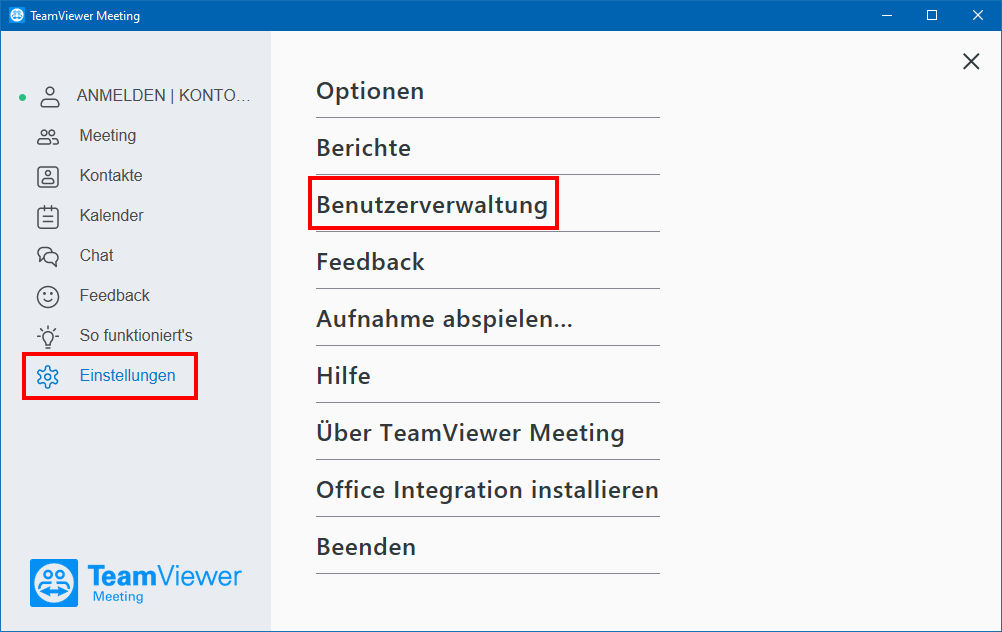This screenshot has height=632, width=1002.
Task: Click the Kalender calendar icon
Action: (48, 217)
